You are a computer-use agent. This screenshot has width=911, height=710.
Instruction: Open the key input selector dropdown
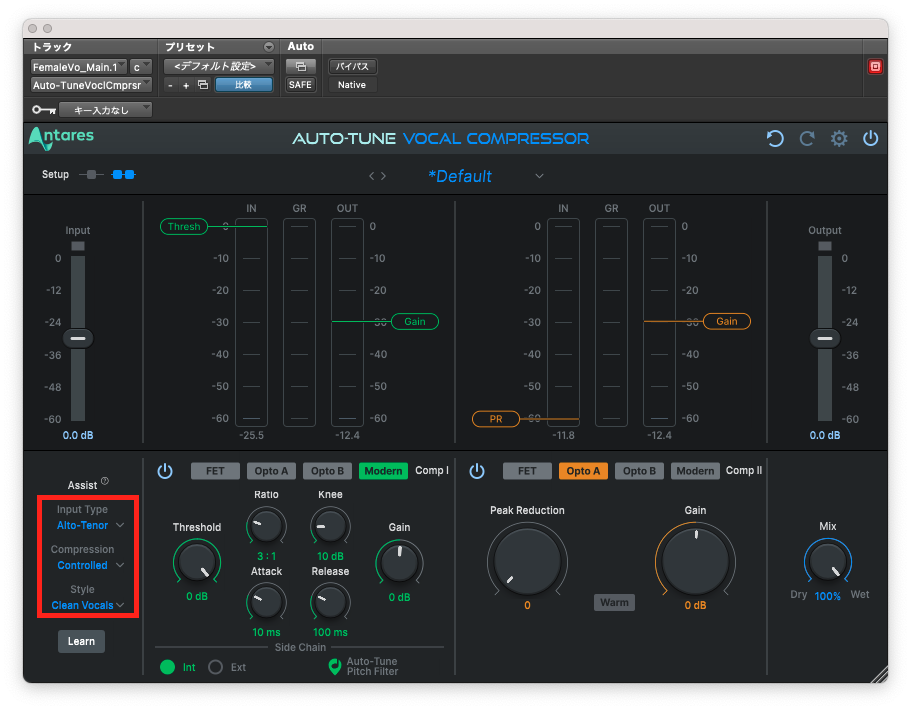pyautogui.click(x=106, y=110)
